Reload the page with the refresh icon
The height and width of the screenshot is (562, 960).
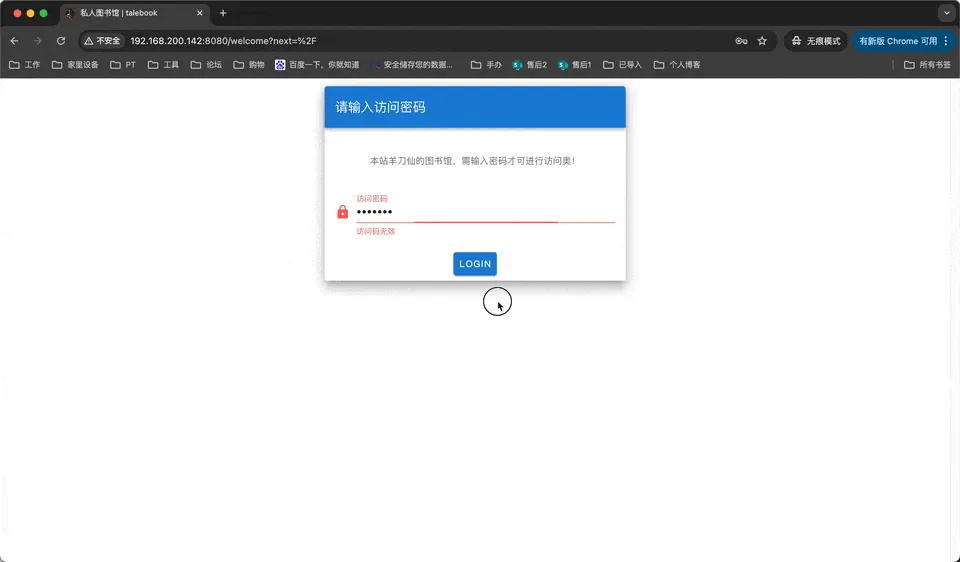61,41
